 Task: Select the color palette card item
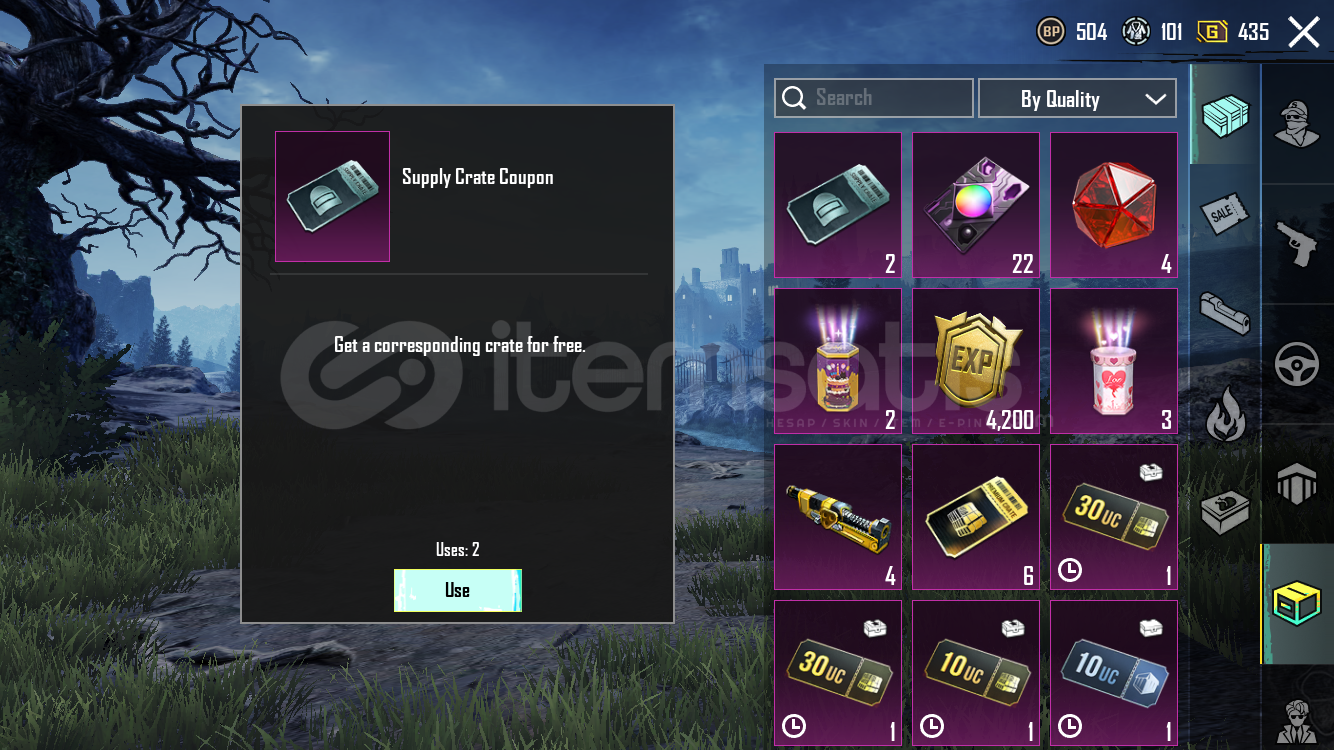click(x=976, y=205)
